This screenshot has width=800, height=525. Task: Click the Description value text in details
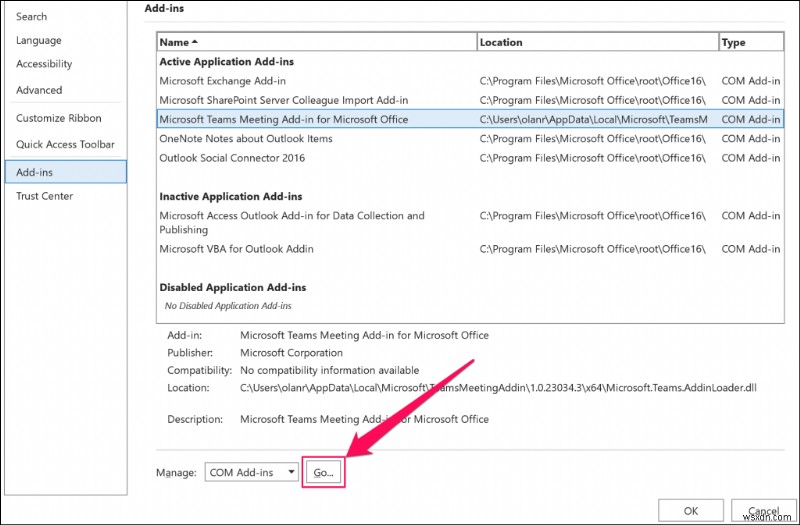coord(364,419)
